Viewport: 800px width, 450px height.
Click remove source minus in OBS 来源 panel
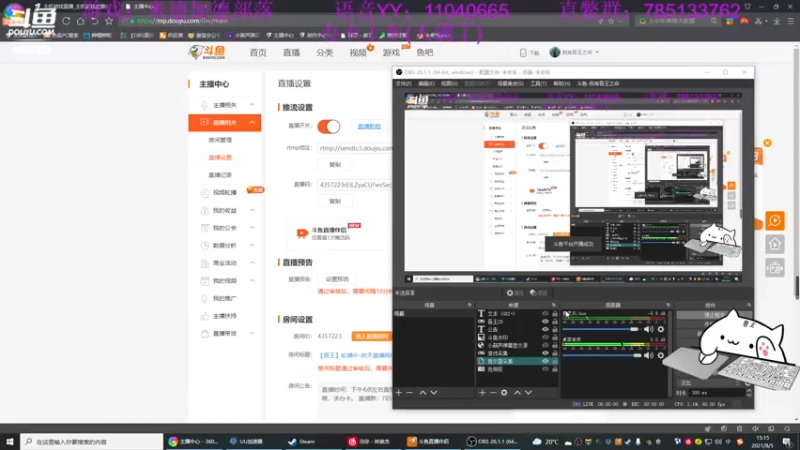pyautogui.click(x=493, y=392)
